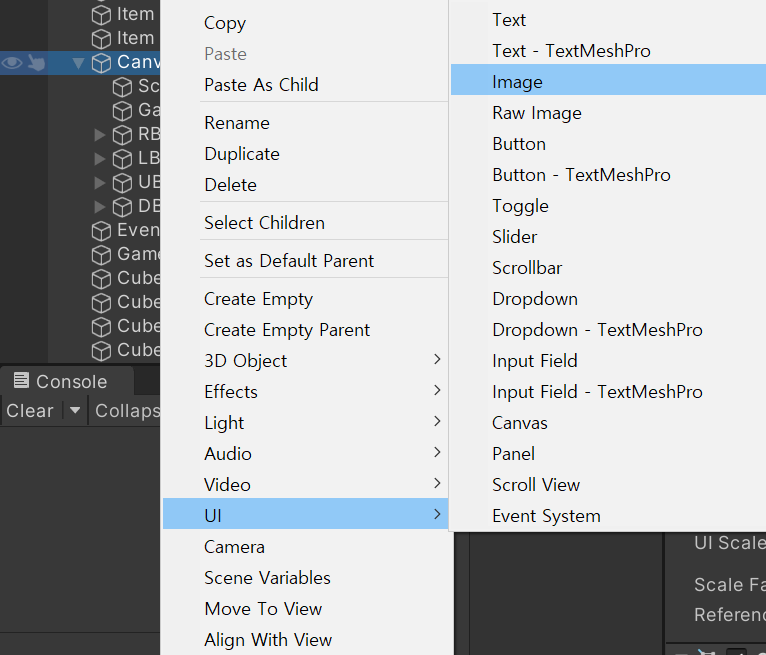Open the Video submenu
Screen dimensions: 766x655
point(305,485)
